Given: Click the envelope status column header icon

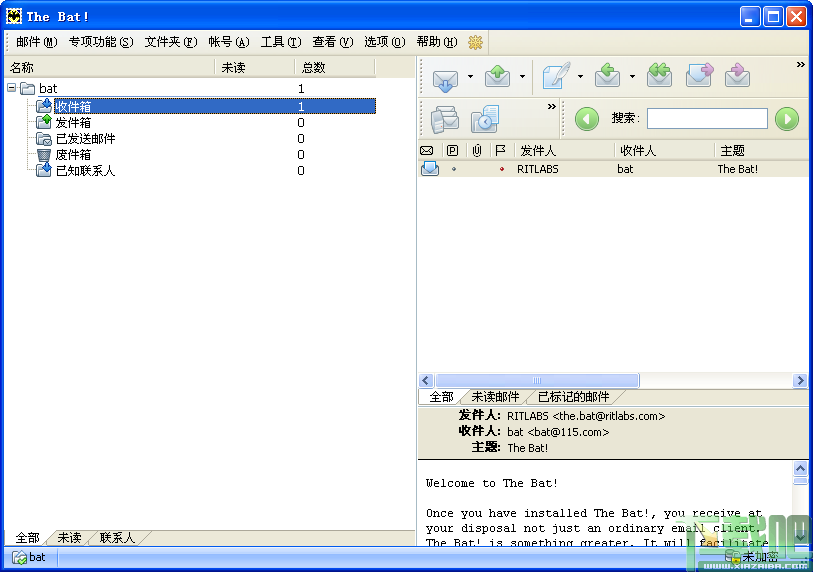Looking at the screenshot, I should 427,150.
